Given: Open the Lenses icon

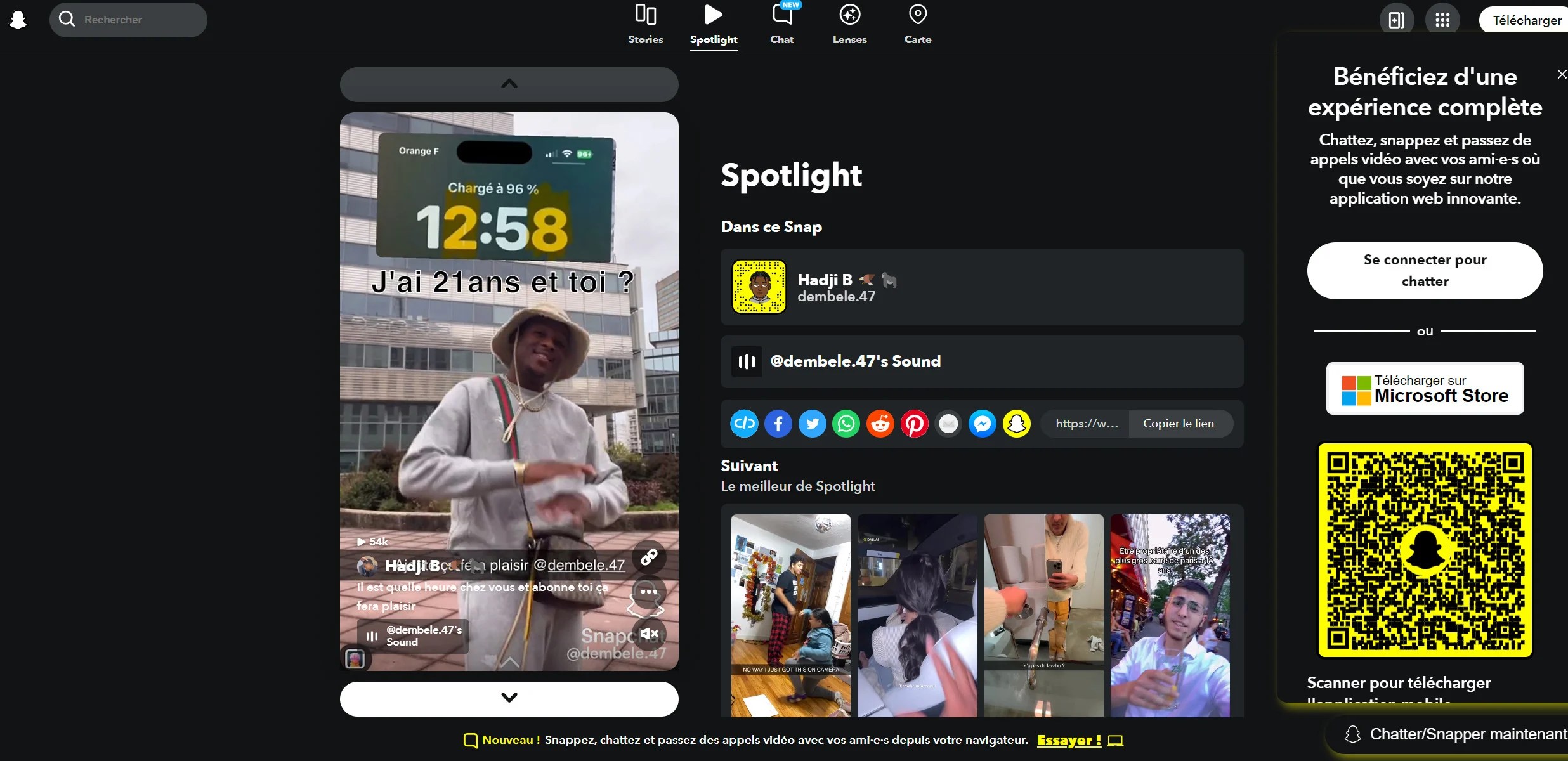Looking at the screenshot, I should [849, 14].
